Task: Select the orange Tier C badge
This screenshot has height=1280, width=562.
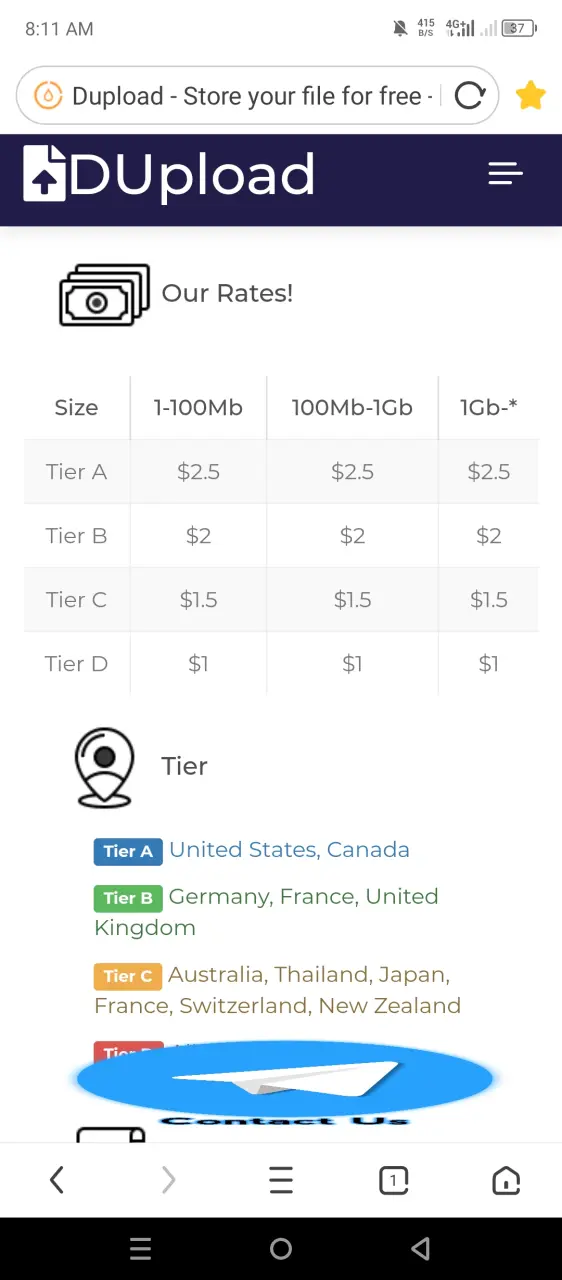Action: tap(127, 976)
